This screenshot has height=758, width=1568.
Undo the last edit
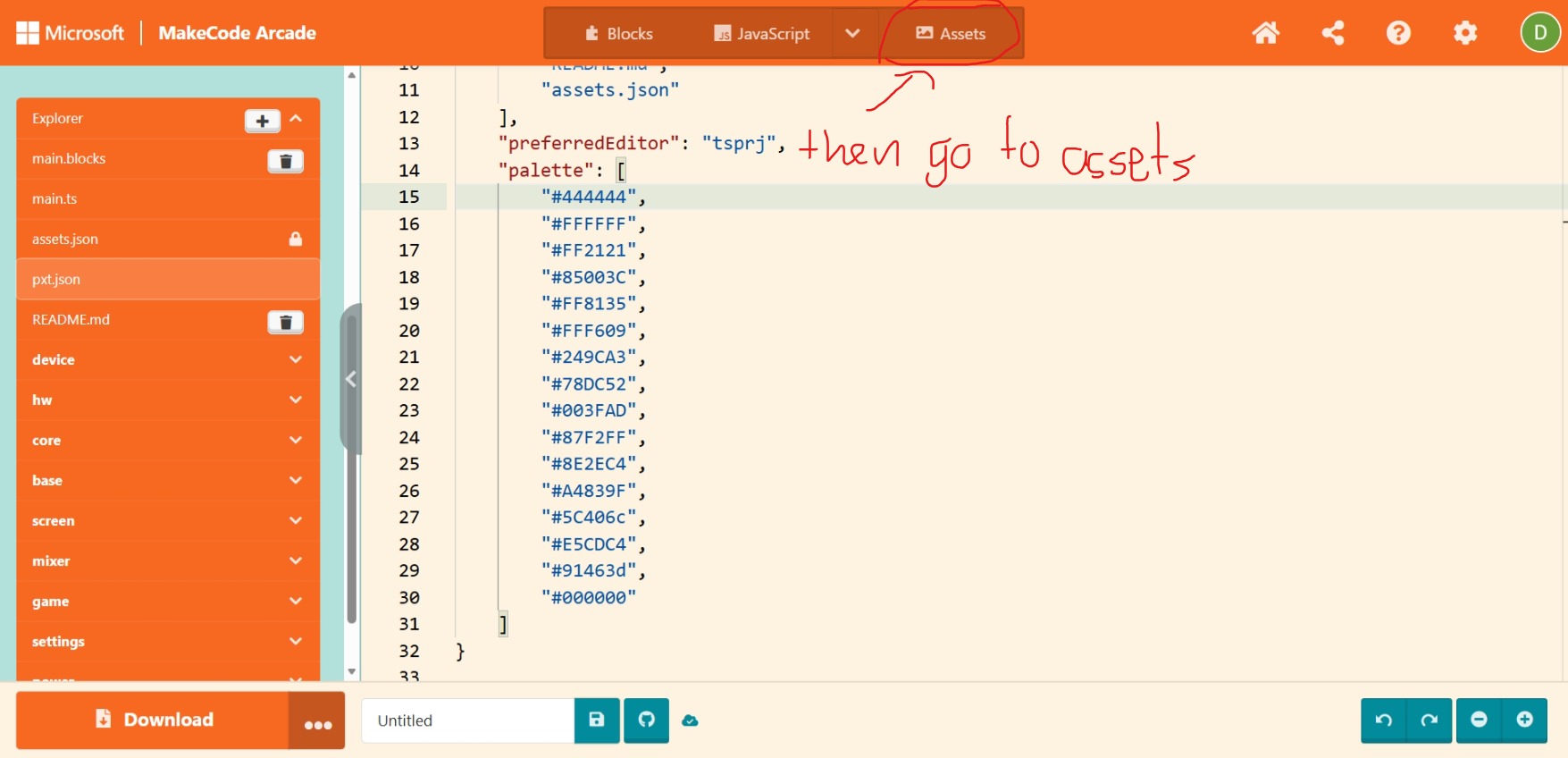(1384, 720)
